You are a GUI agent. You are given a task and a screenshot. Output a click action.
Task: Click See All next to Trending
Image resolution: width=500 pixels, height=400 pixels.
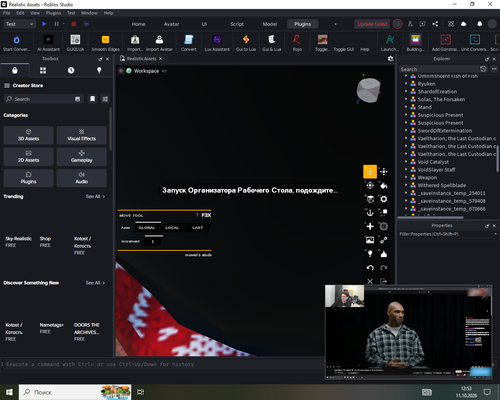(x=95, y=196)
